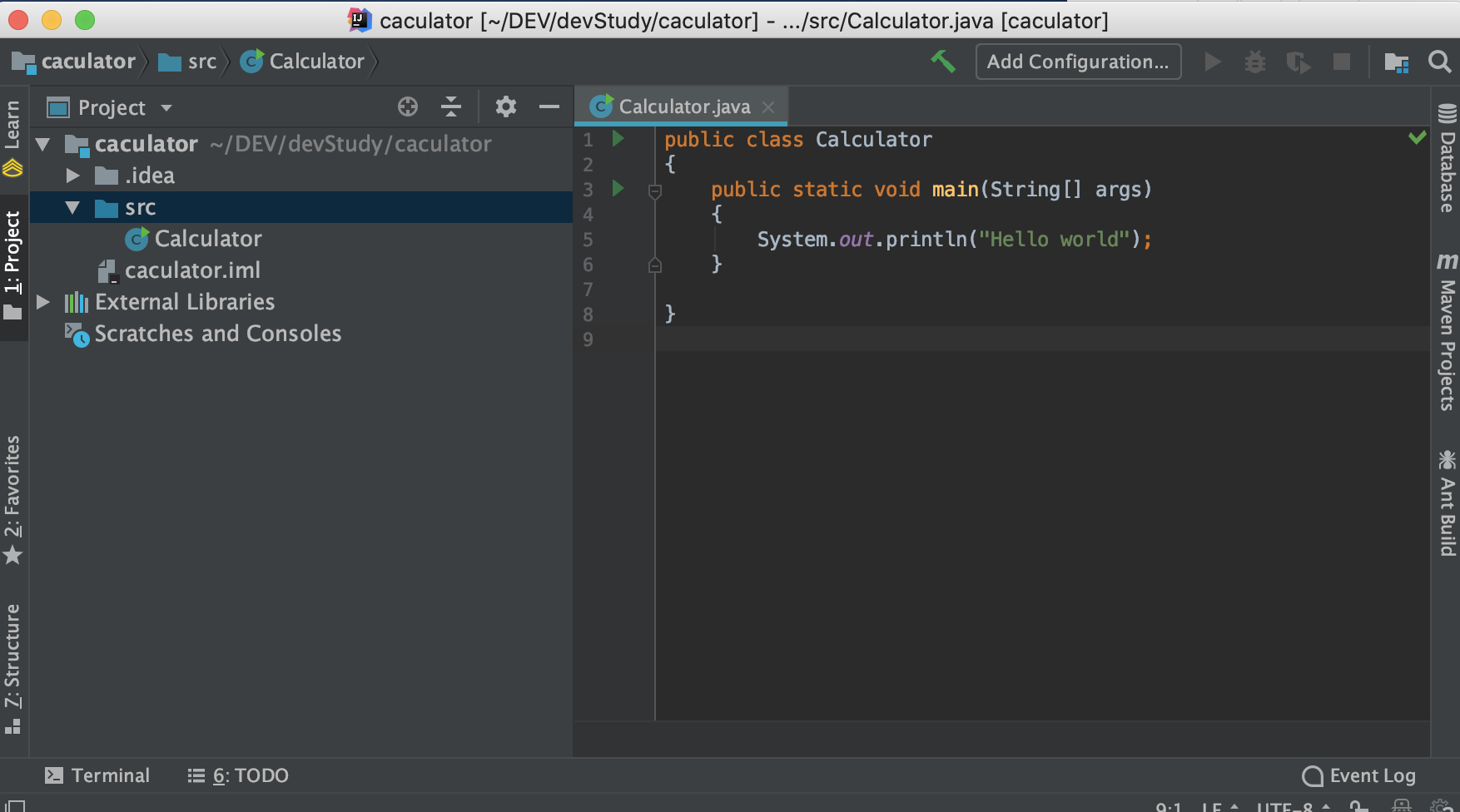Screen dimensions: 1460x812
Task: Toggle the 1: Project tool window
Action: [12, 266]
